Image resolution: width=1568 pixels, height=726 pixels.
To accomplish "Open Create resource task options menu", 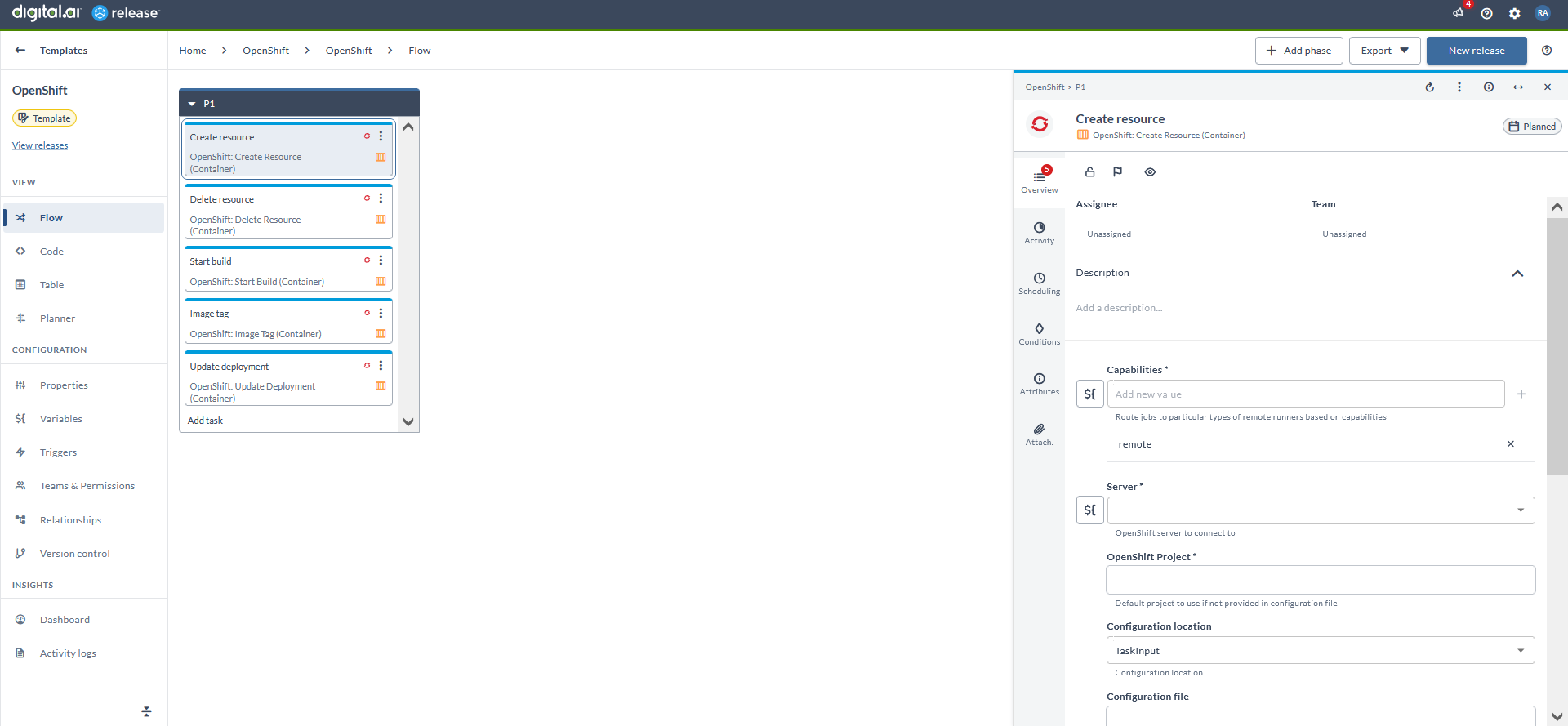I will click(x=381, y=136).
